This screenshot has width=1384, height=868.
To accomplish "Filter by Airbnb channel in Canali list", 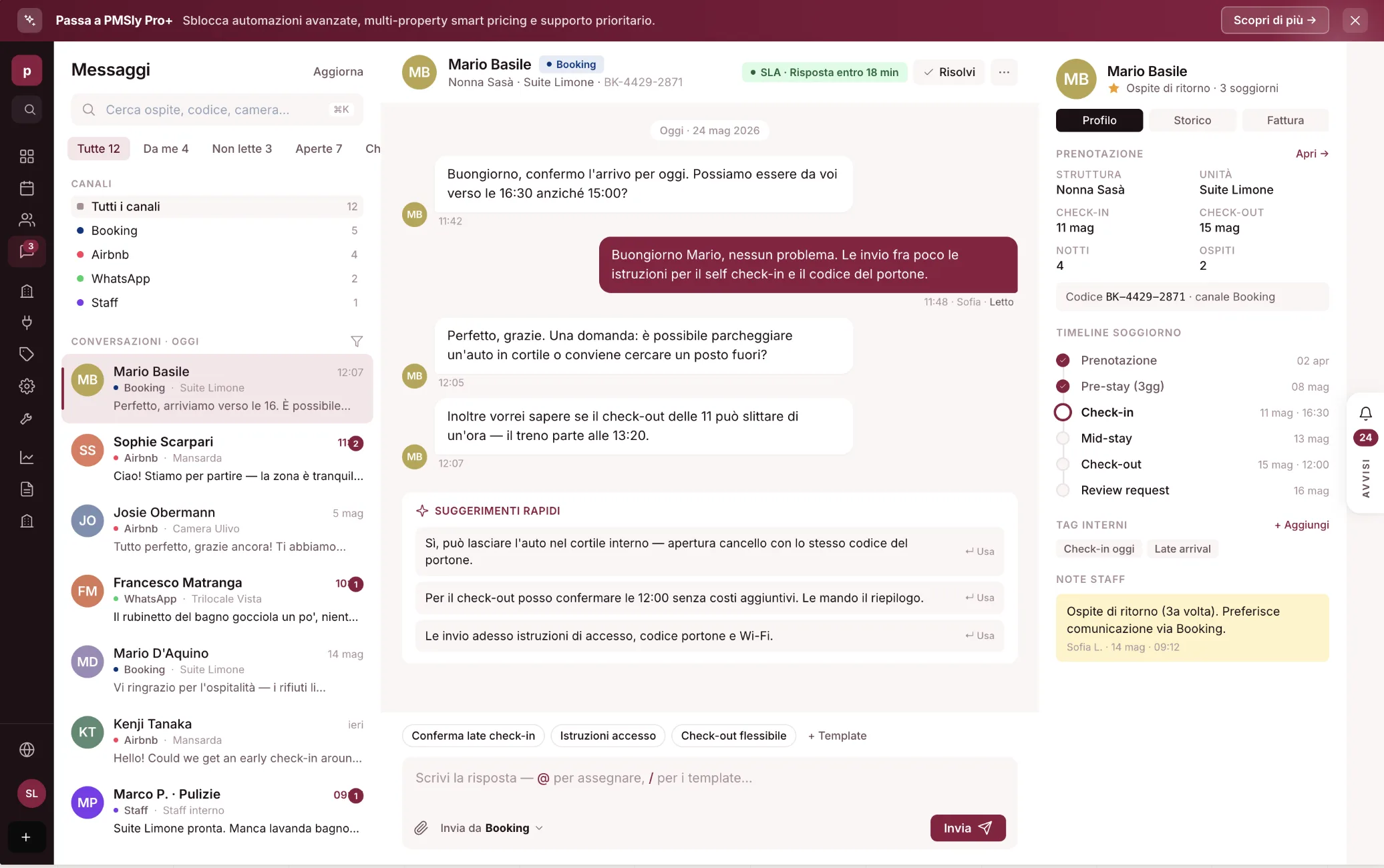I will click(x=217, y=254).
